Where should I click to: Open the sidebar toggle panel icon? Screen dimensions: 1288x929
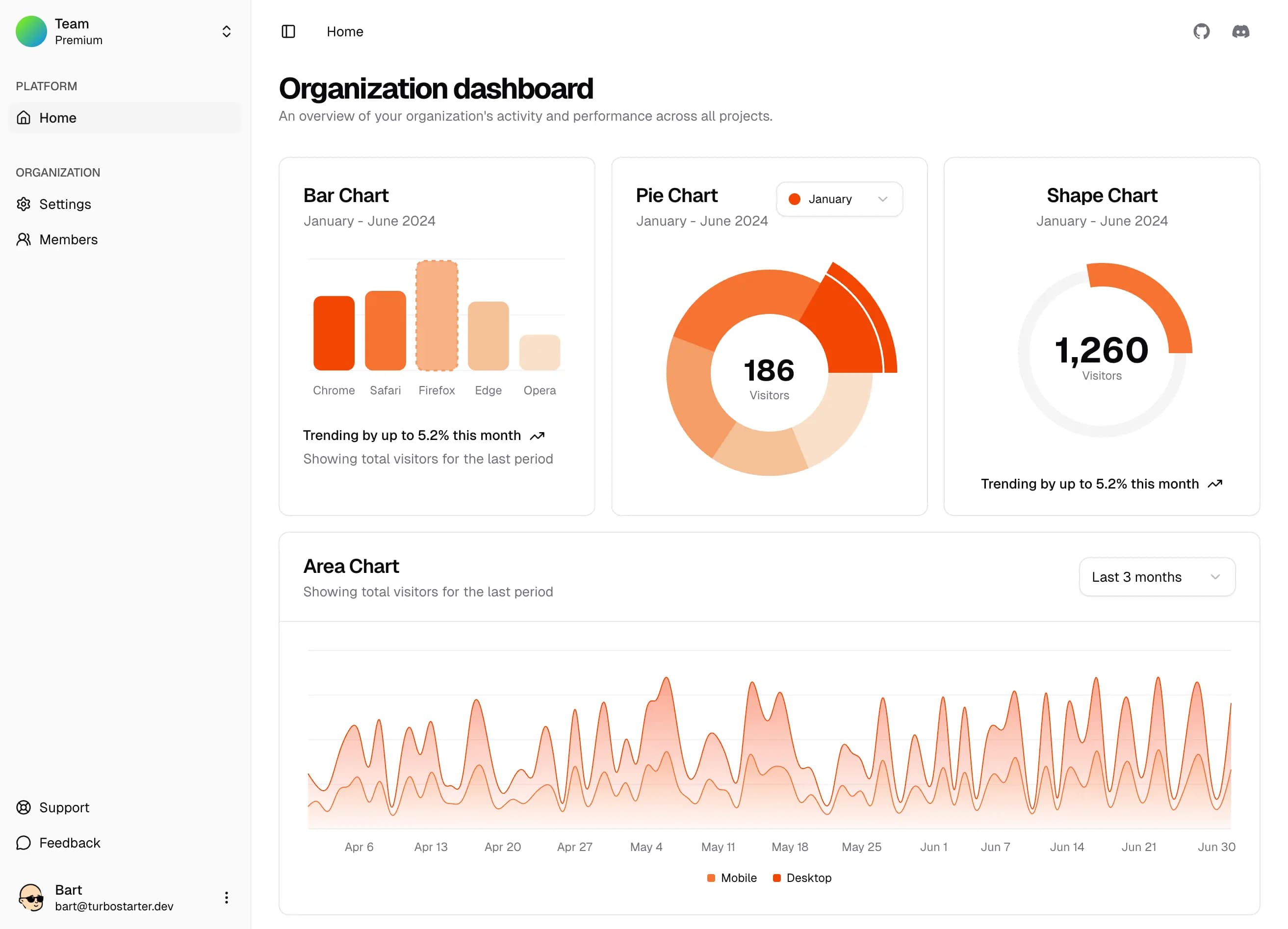pyautogui.click(x=288, y=32)
